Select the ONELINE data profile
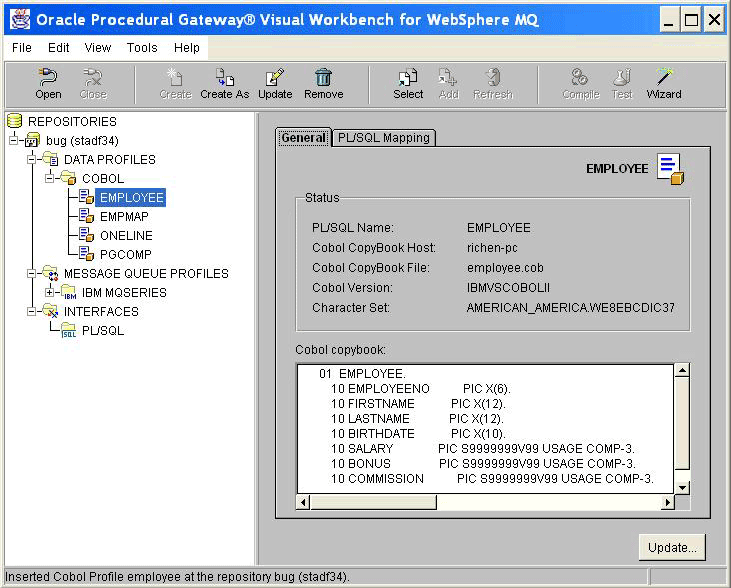The height and width of the screenshot is (588, 731). coord(126,235)
